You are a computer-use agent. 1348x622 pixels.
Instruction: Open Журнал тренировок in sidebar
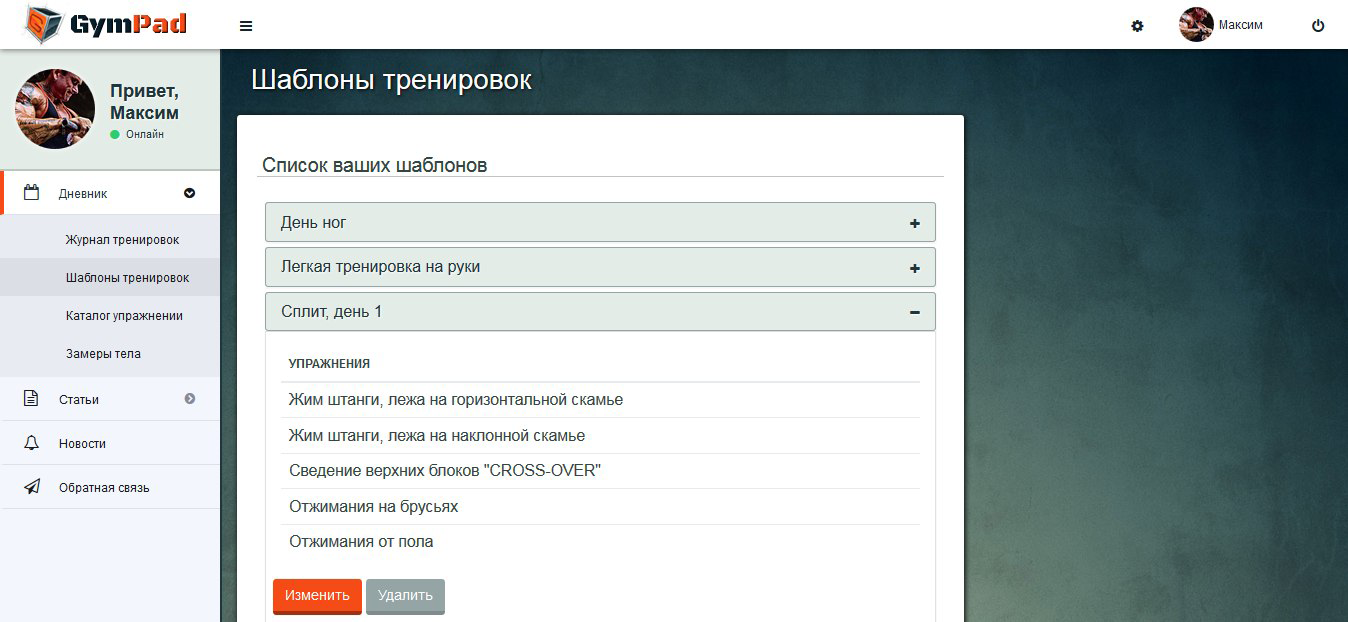[122, 240]
